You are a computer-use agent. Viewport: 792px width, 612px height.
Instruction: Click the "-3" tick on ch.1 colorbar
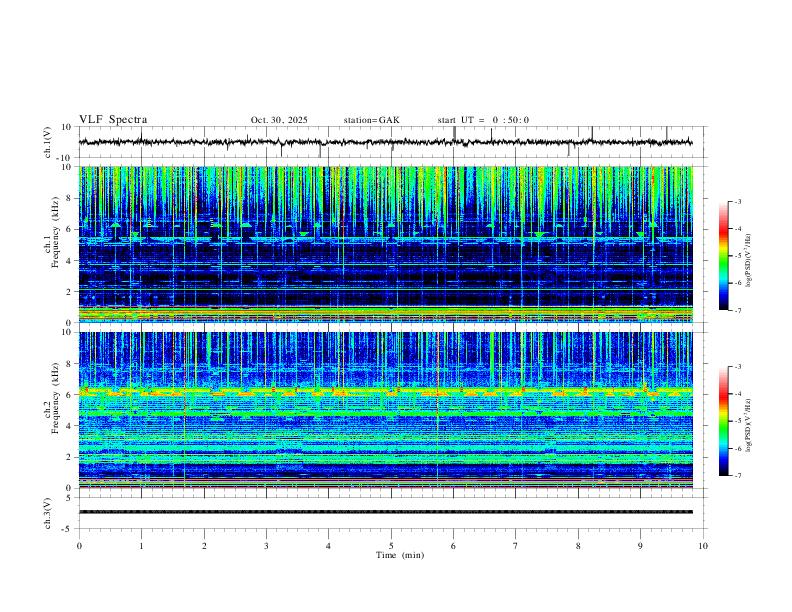(x=738, y=201)
